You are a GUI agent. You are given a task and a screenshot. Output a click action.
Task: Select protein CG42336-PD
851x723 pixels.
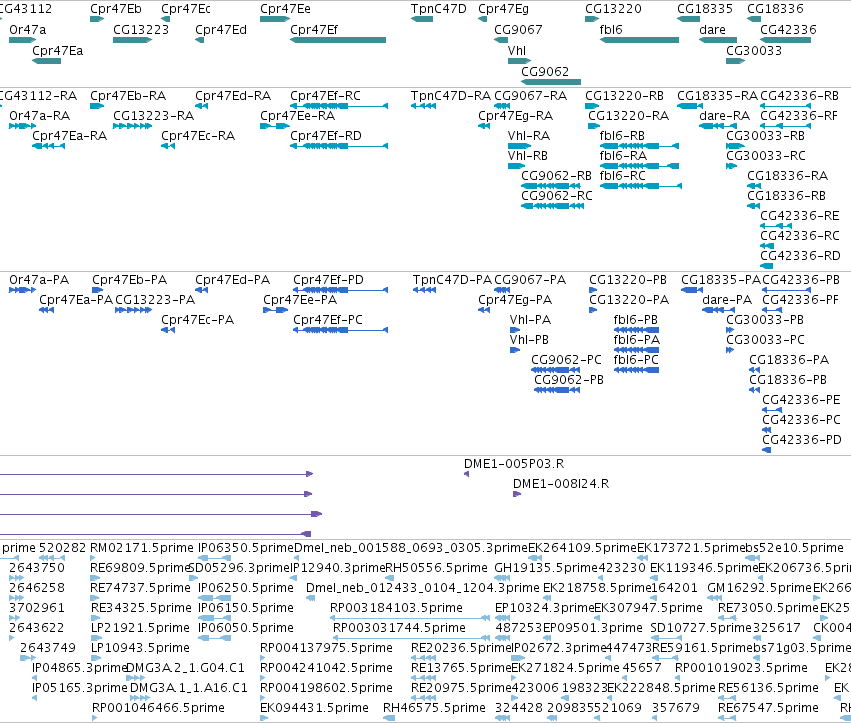tap(766, 450)
